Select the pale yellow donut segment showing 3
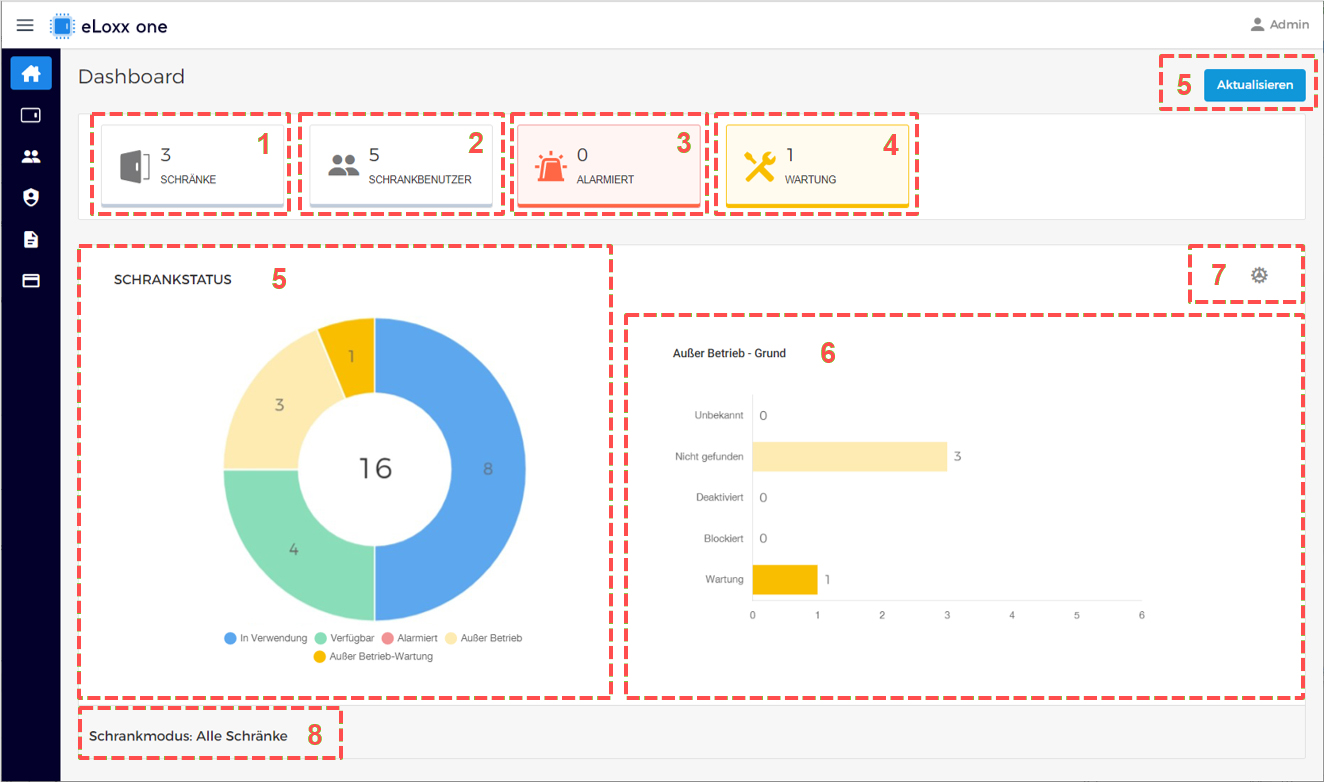The height and width of the screenshot is (782, 1324). tap(279, 405)
